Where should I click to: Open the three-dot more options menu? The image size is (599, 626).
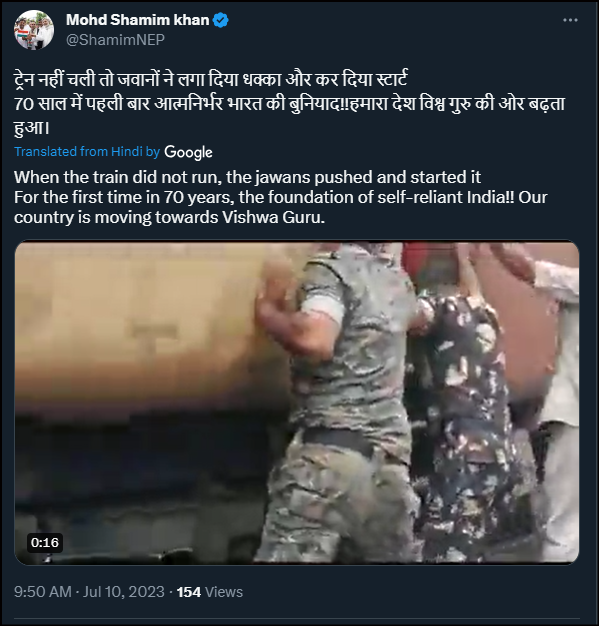tap(570, 20)
